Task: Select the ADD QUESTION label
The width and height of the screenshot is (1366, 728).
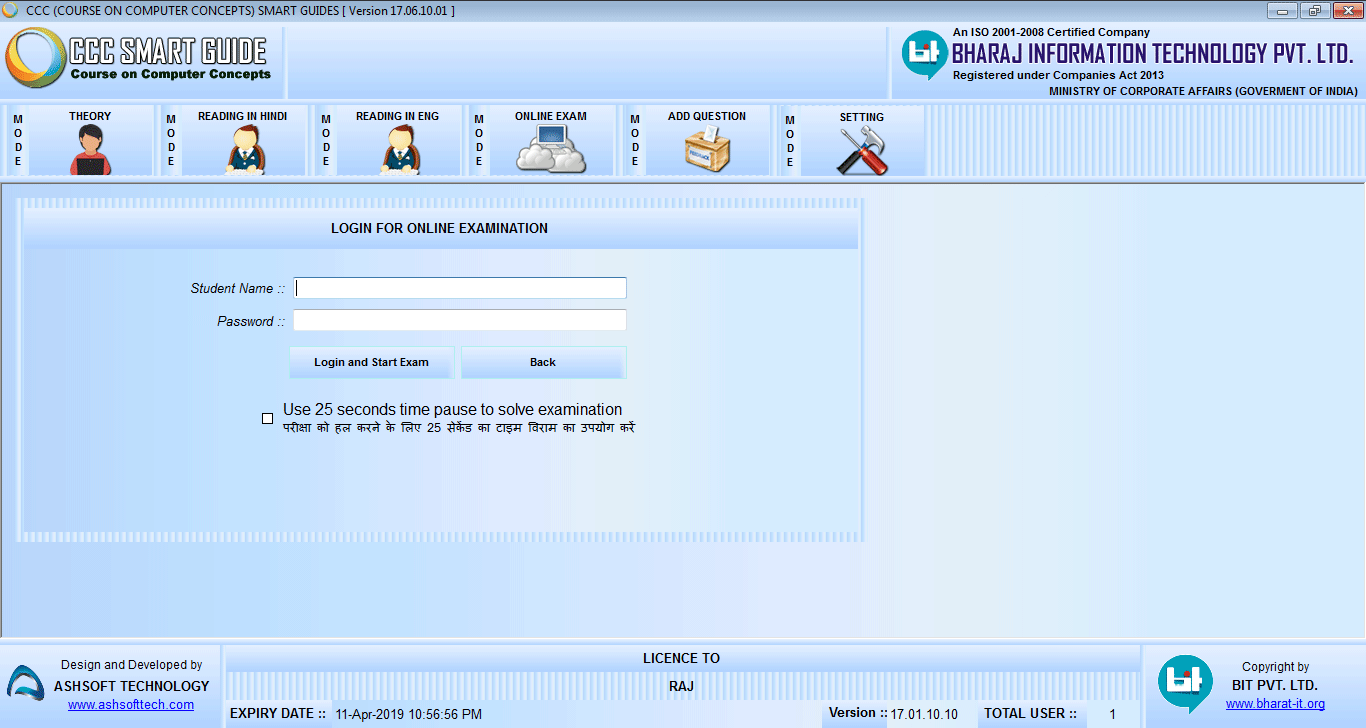Action: coord(707,116)
